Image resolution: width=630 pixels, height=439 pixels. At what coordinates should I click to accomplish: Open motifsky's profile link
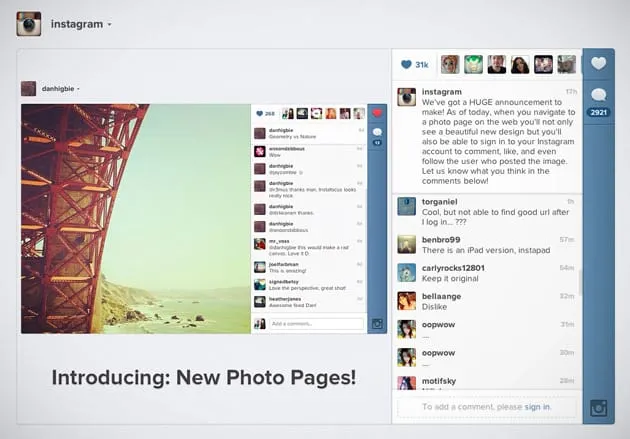click(x=438, y=381)
